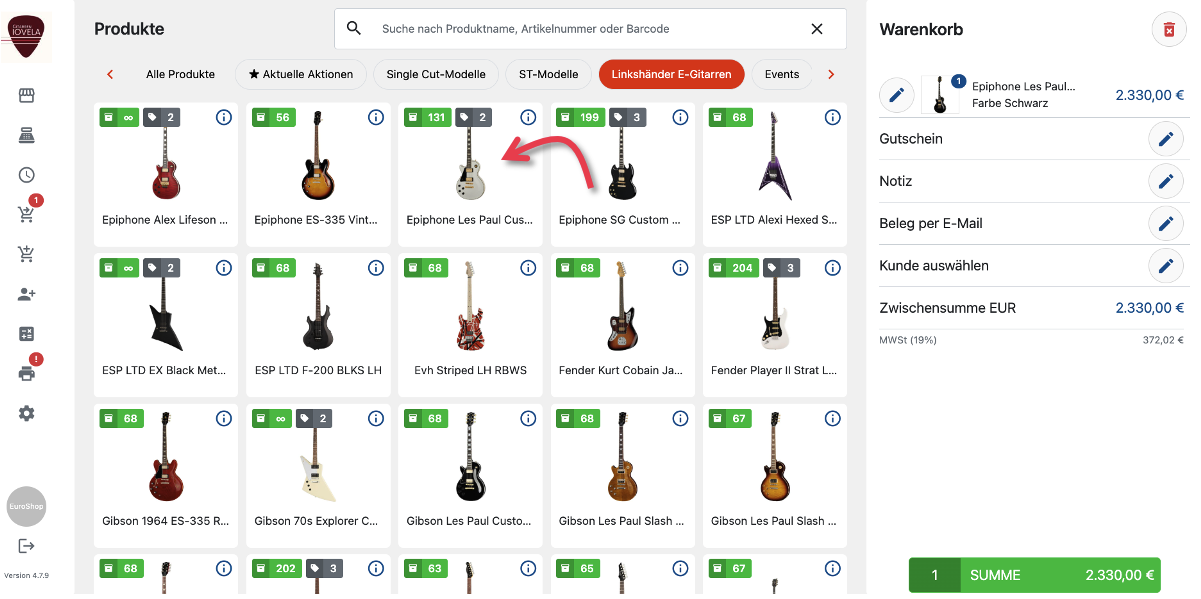Switch to Aktuelle Aktionen category
This screenshot has width=1201, height=599.
coord(300,74)
